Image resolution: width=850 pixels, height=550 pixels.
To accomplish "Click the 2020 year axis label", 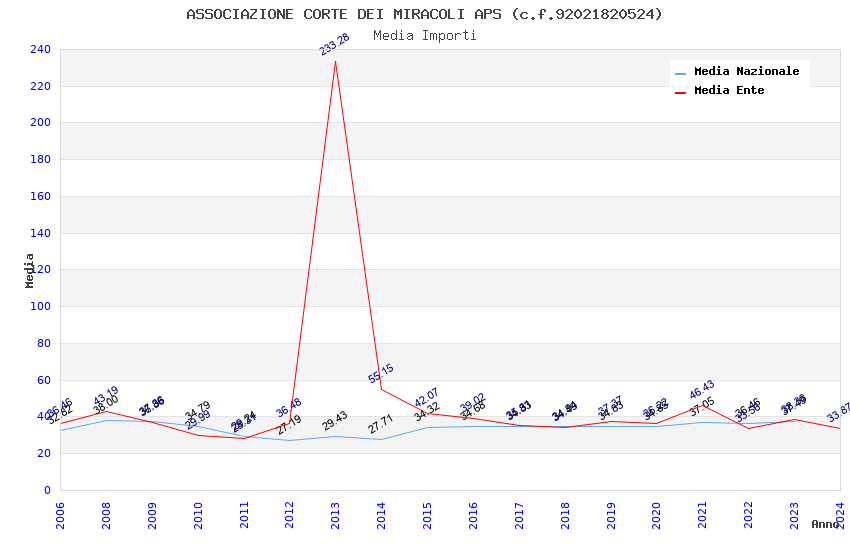I will click(x=656, y=515).
